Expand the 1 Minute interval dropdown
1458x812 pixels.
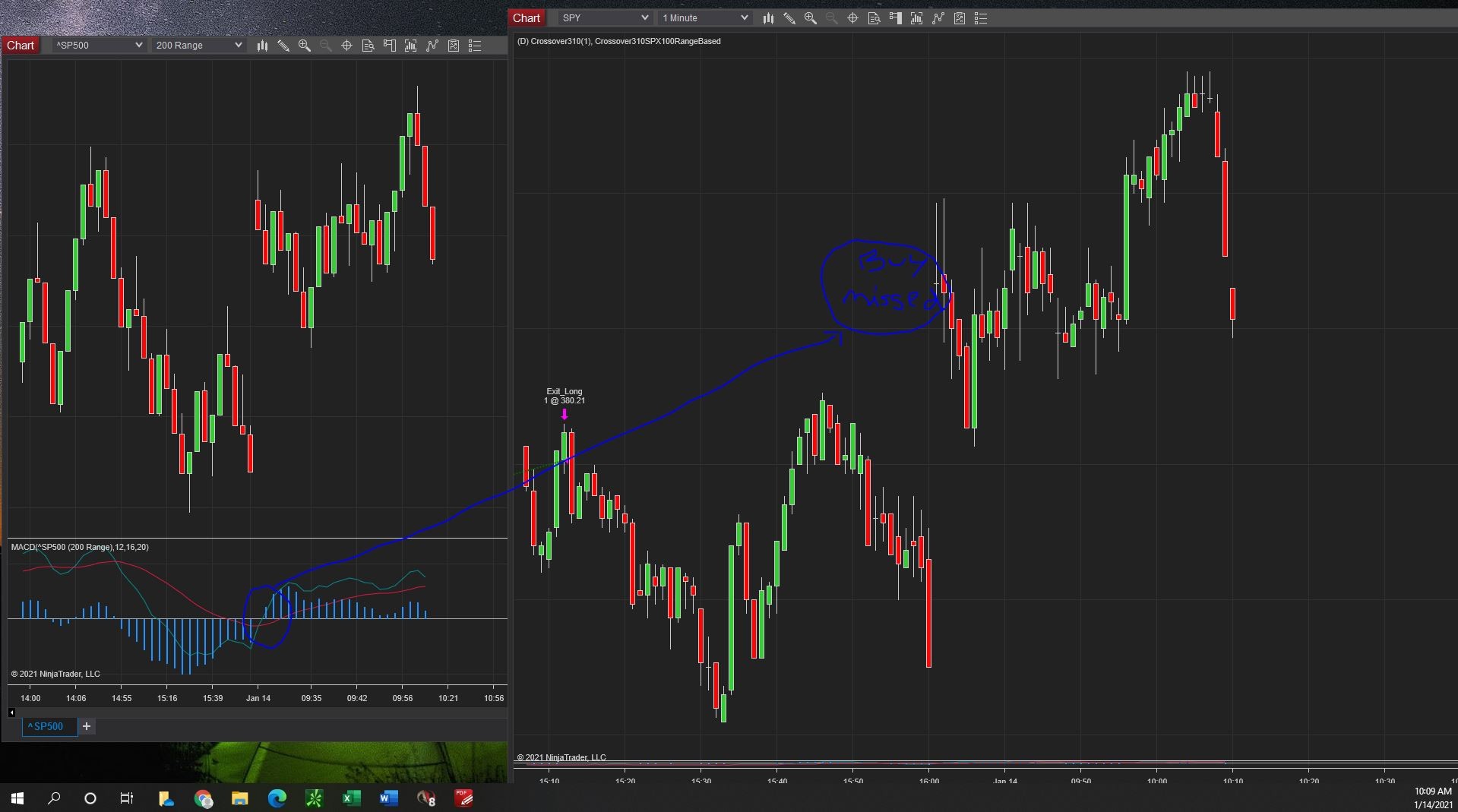[x=704, y=18]
